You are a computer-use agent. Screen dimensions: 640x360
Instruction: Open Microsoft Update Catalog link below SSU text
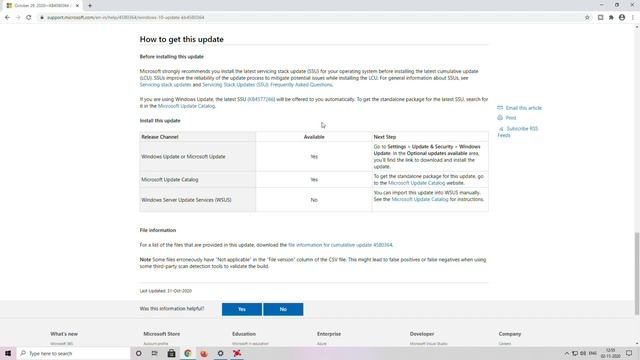[x=186, y=106]
